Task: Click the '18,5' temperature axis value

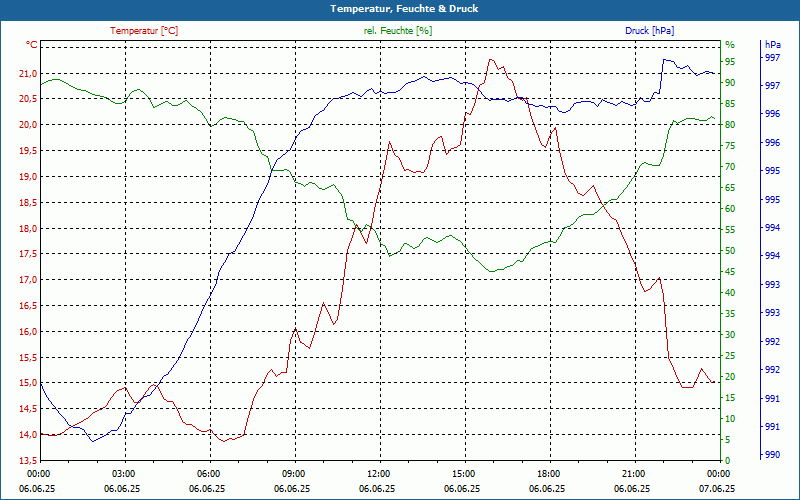Action: pyautogui.click(x=28, y=203)
